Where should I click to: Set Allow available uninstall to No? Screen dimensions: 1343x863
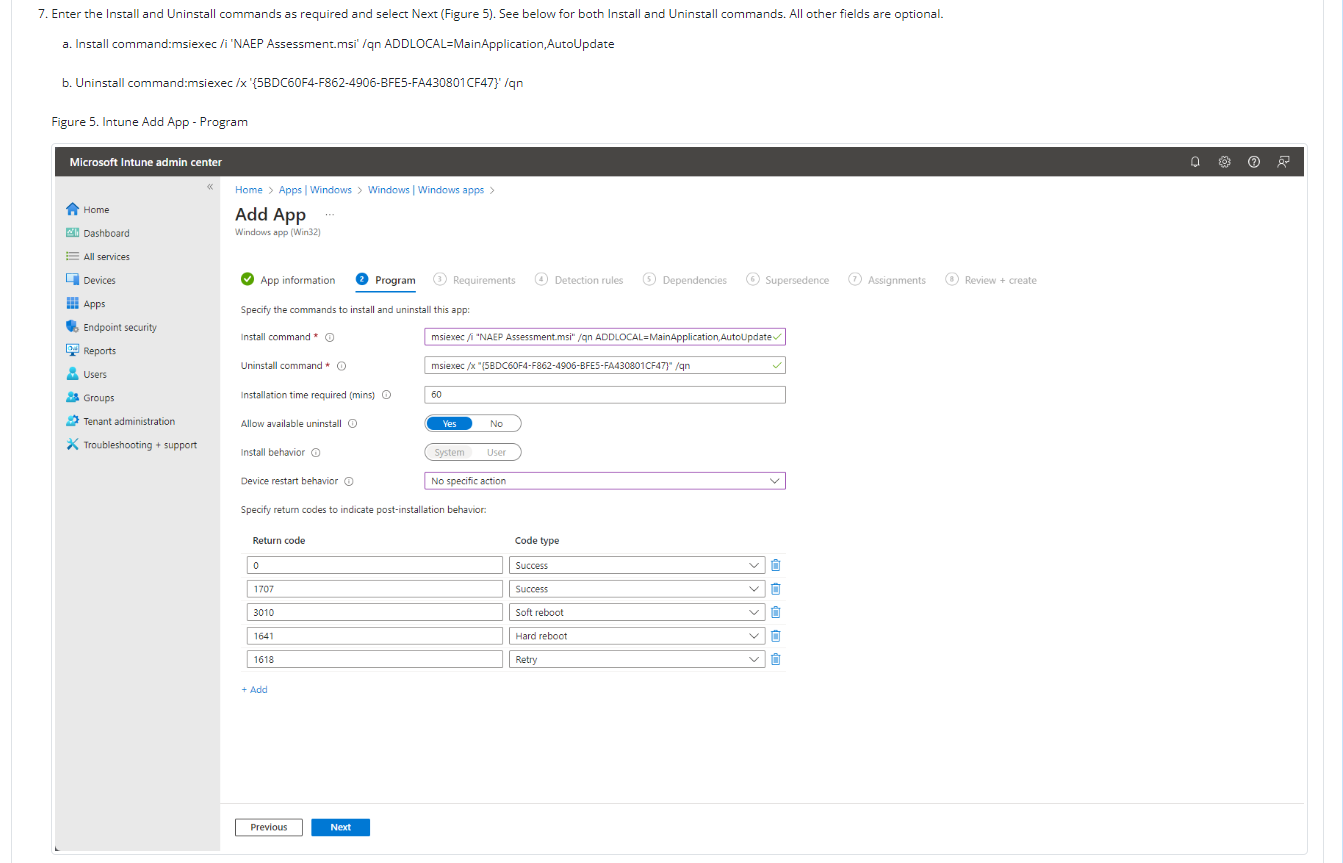coord(496,424)
